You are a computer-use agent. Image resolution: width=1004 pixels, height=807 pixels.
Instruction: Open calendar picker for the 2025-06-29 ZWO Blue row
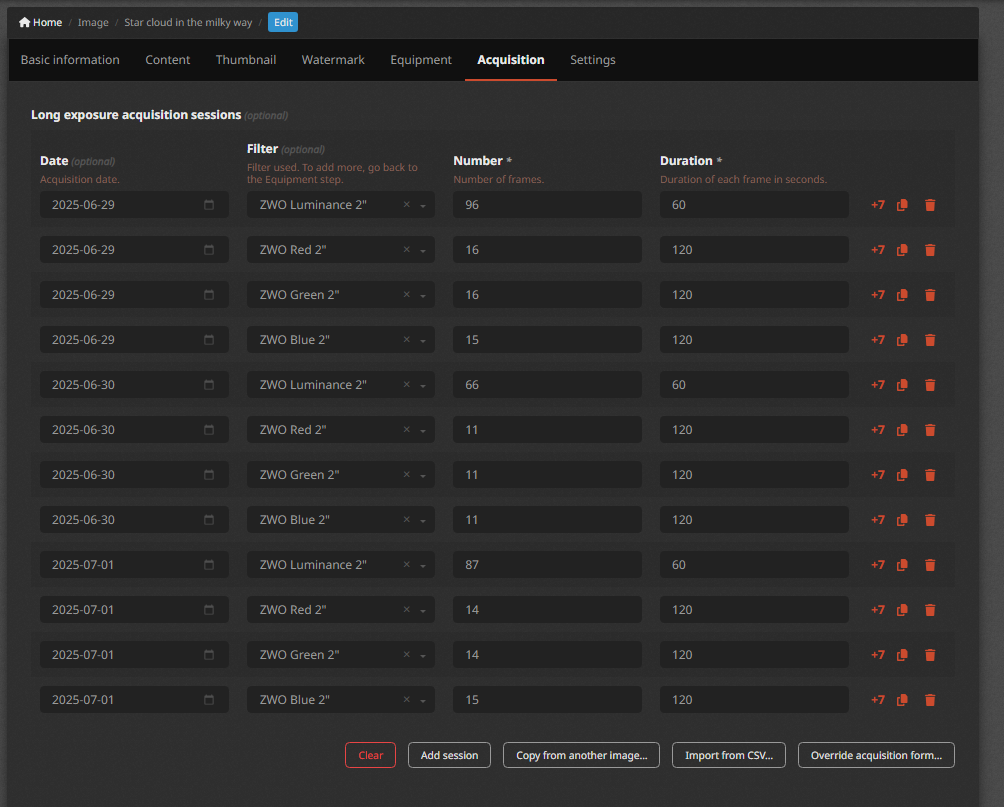click(x=209, y=339)
